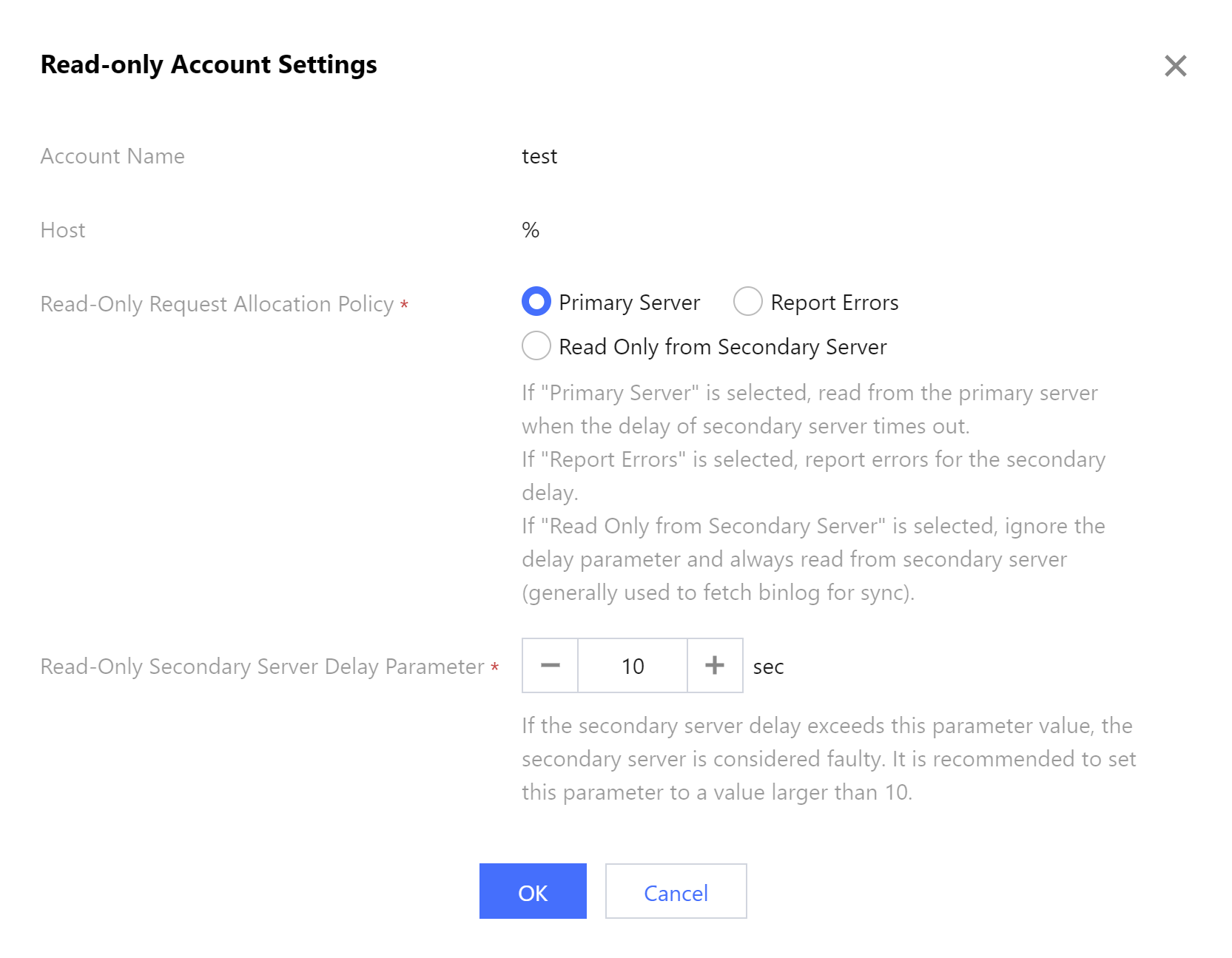Click the dialog title "Read-only Account Settings"
The image size is (1232, 958).
pos(209,65)
